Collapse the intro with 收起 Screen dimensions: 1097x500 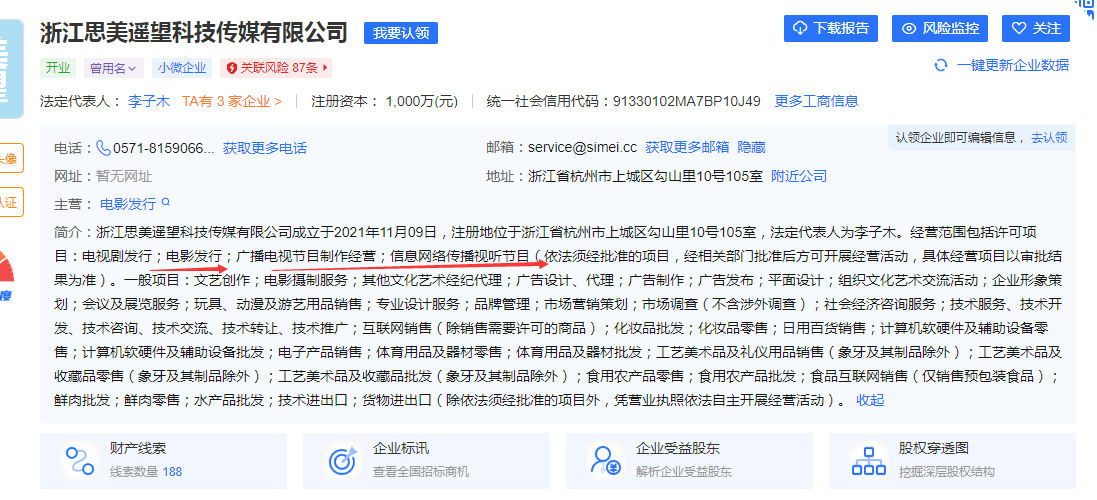pos(870,400)
